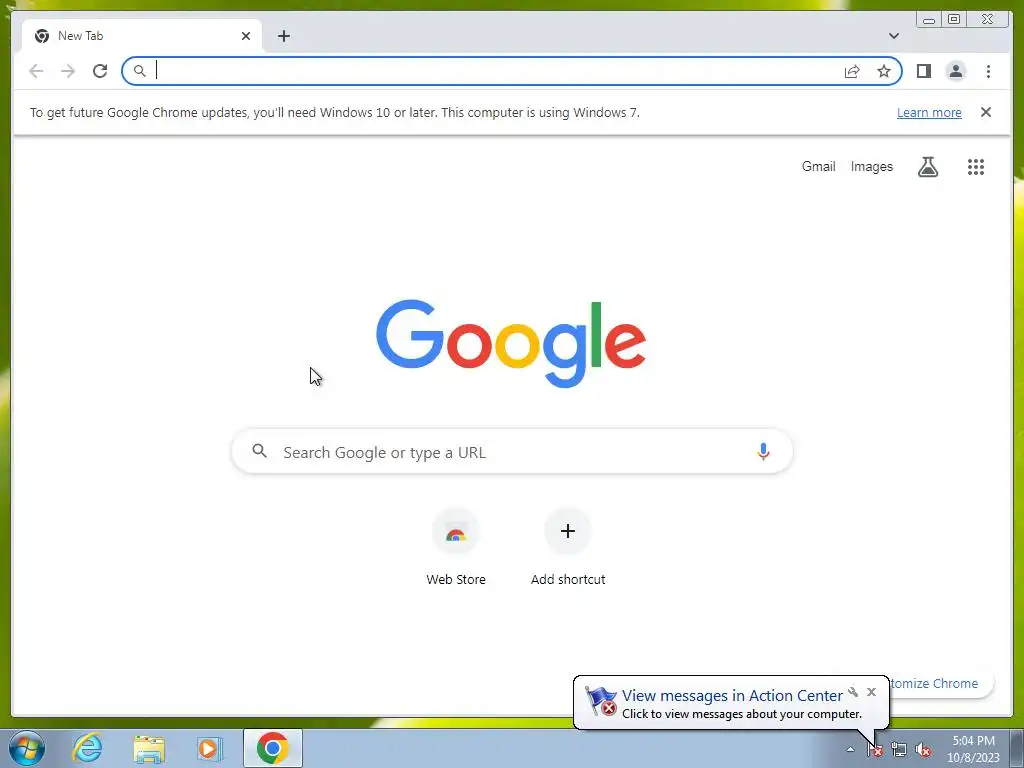Click the Search Google or type a URL box
The height and width of the screenshot is (768, 1024).
[x=512, y=452]
